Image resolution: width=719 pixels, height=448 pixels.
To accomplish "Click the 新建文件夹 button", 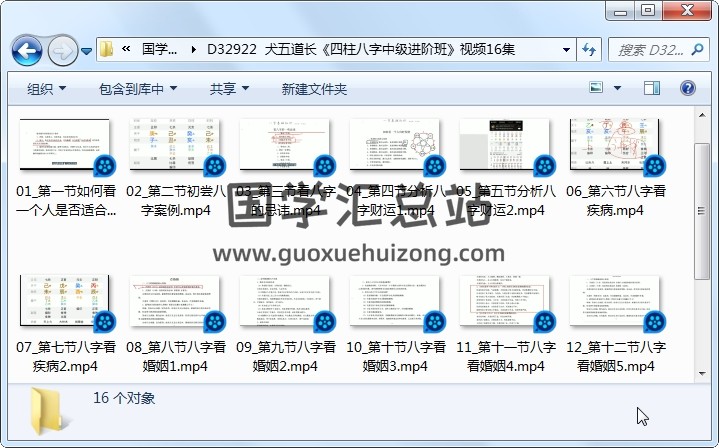I will (314, 89).
